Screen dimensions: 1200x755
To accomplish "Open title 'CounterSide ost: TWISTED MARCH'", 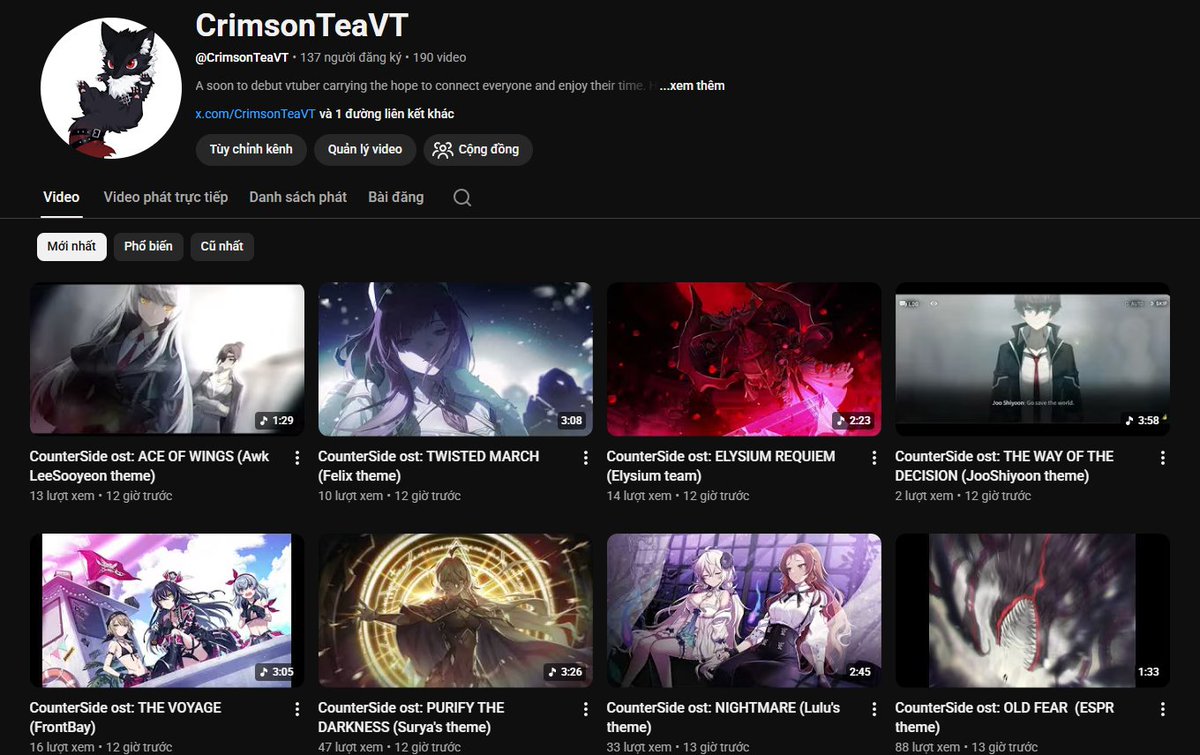I will (429, 466).
